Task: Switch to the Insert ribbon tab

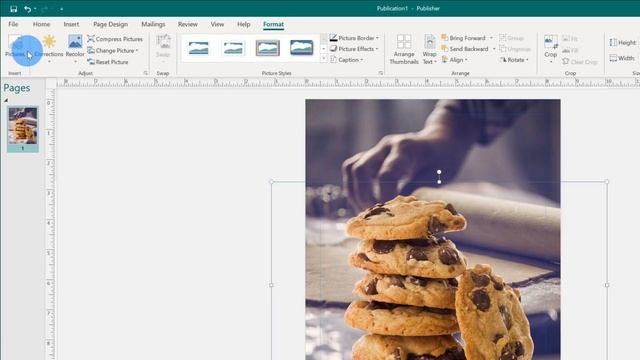Action: pos(71,24)
